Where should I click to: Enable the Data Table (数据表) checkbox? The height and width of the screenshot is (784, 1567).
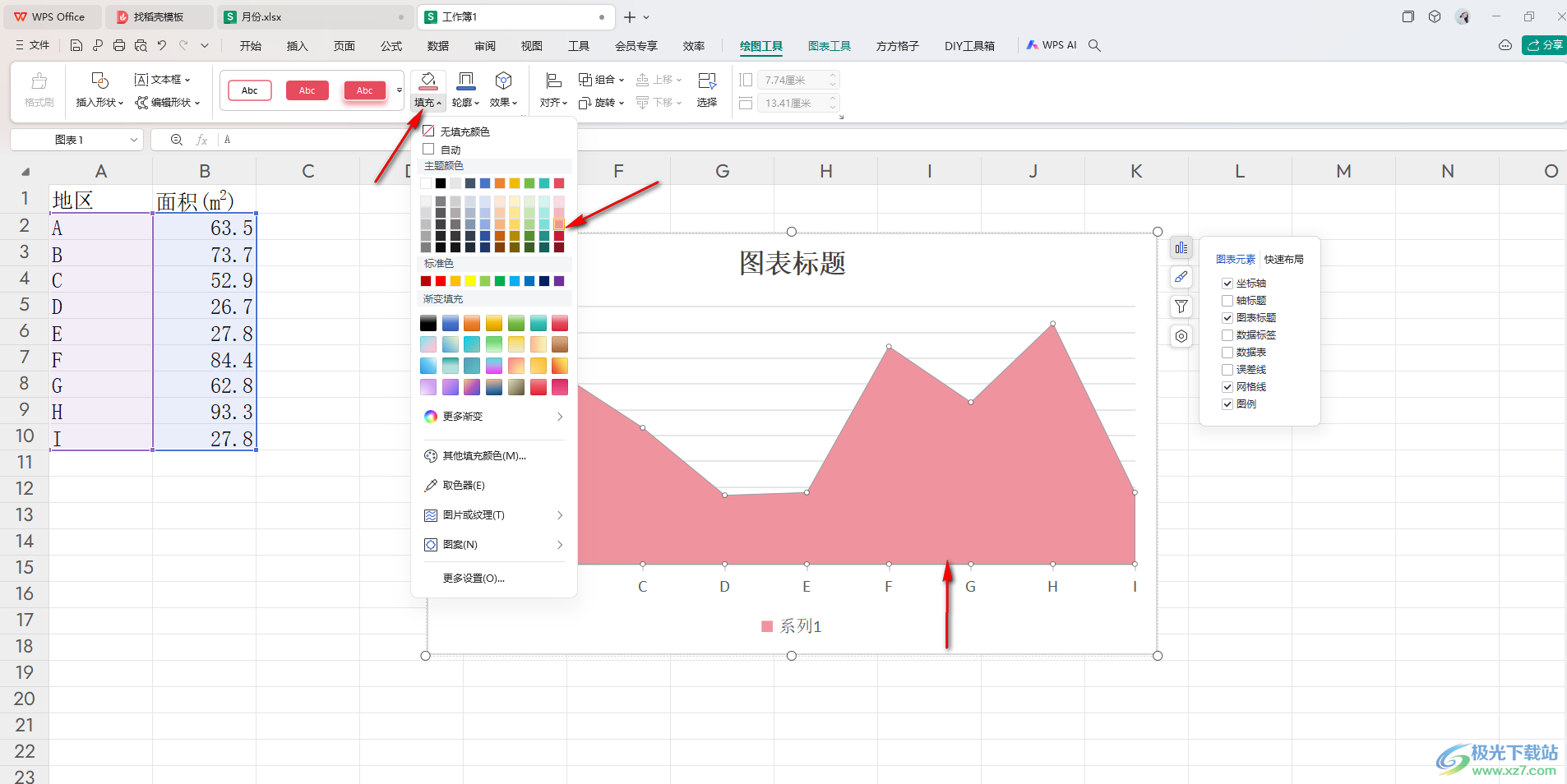1227,353
